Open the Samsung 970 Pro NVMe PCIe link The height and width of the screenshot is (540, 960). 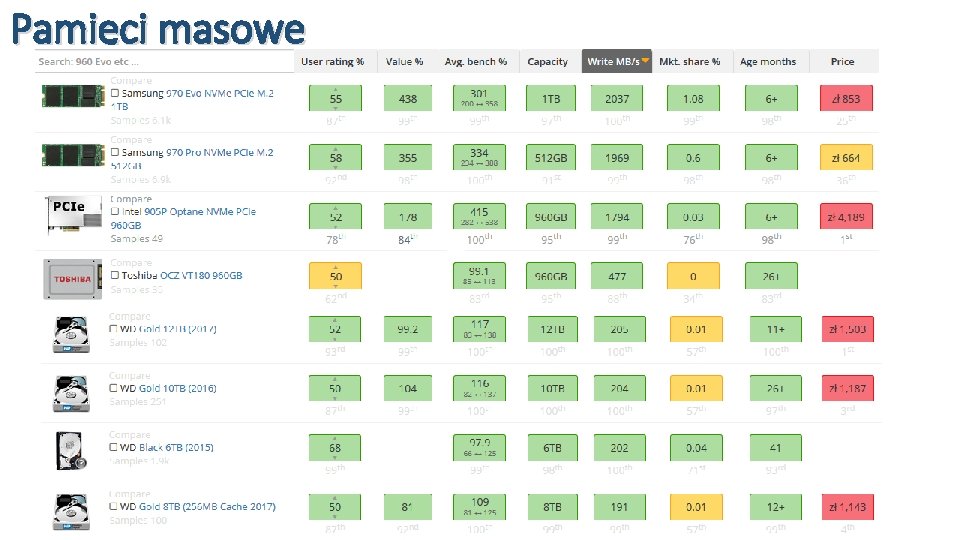(x=192, y=159)
